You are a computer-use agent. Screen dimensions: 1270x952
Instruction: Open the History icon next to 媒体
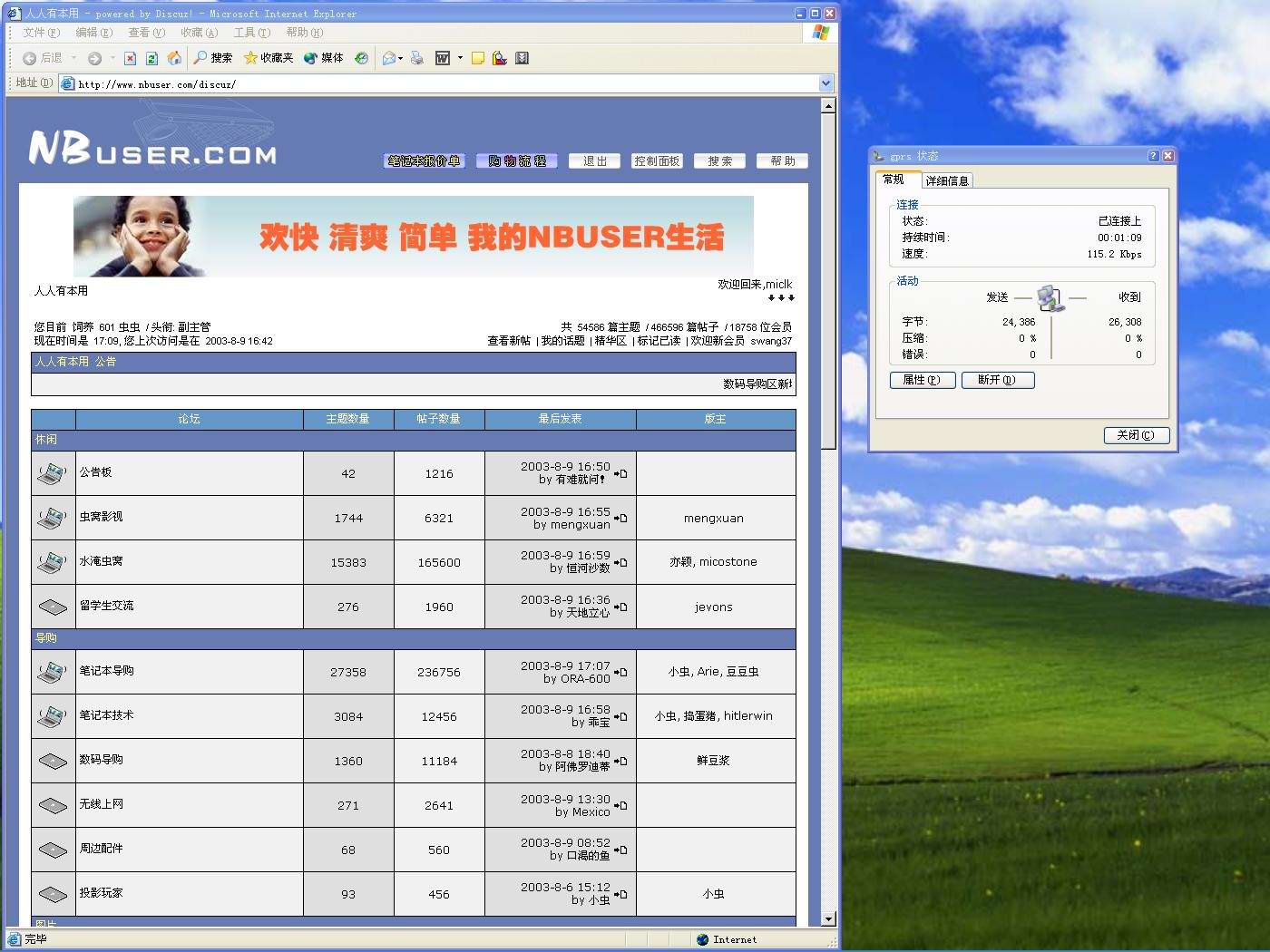pos(361,58)
